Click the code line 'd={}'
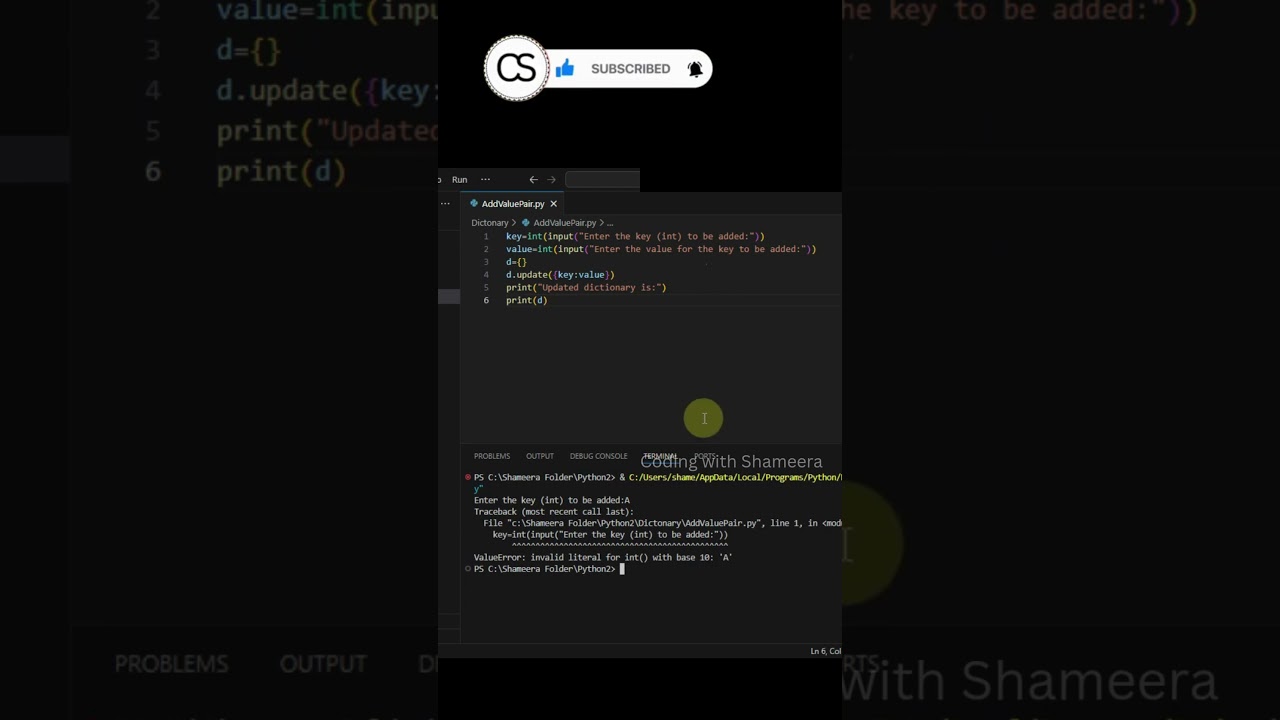The width and height of the screenshot is (1280, 720). click(516, 262)
